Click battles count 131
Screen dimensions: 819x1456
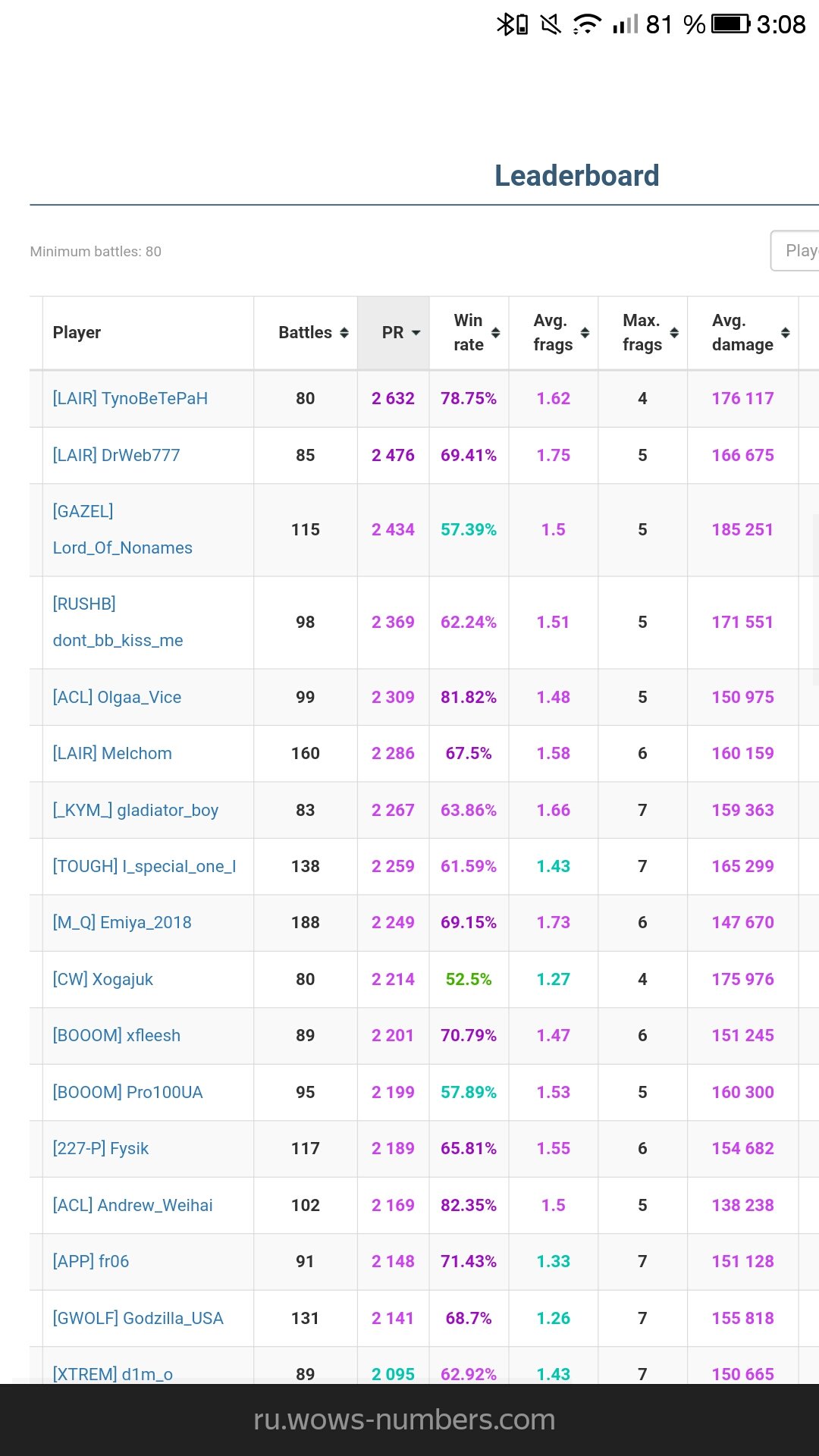click(306, 1319)
